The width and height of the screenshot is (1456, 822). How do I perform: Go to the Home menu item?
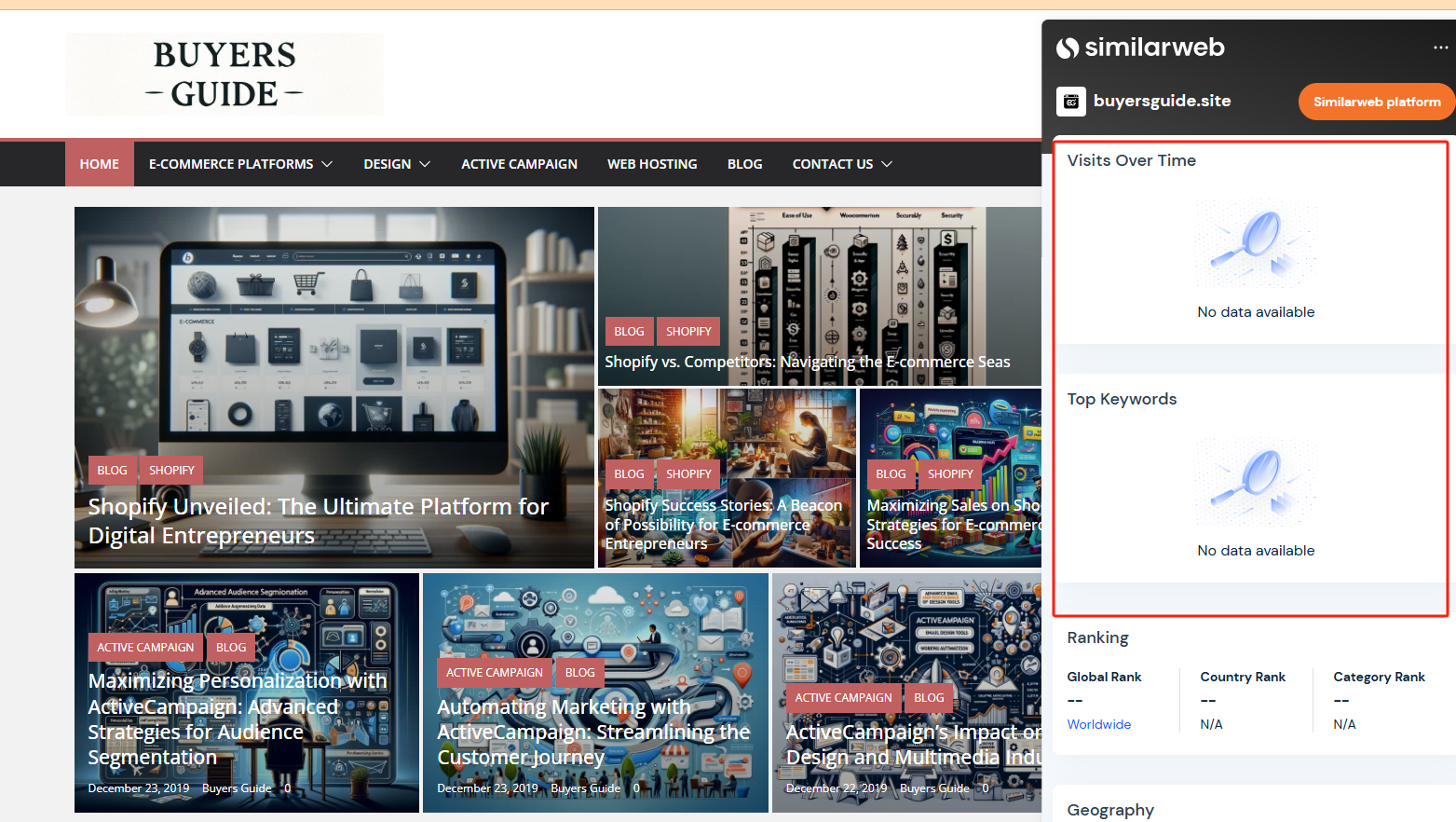(99, 164)
